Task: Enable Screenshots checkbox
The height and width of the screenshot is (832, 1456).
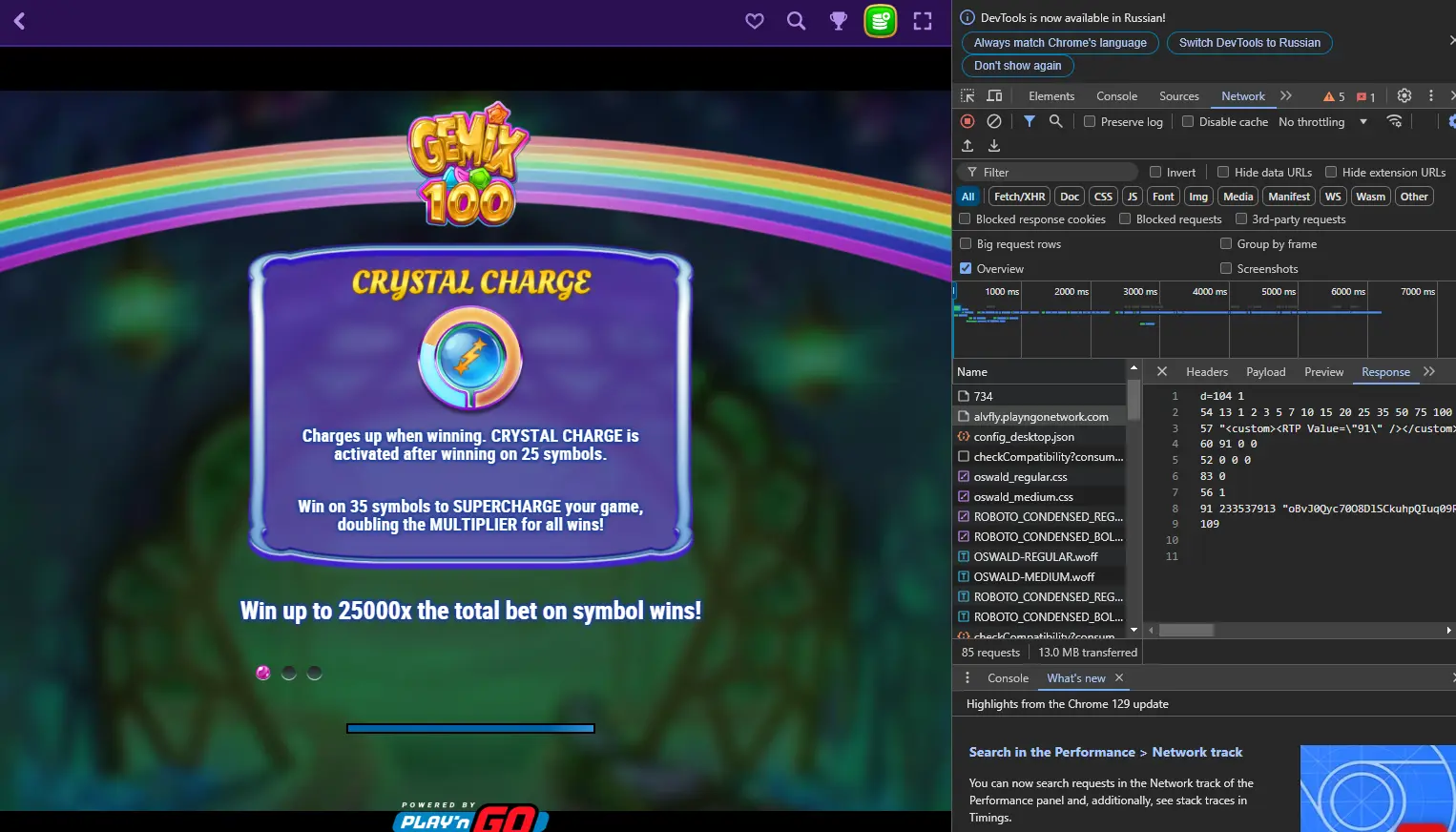Action: click(x=1226, y=268)
